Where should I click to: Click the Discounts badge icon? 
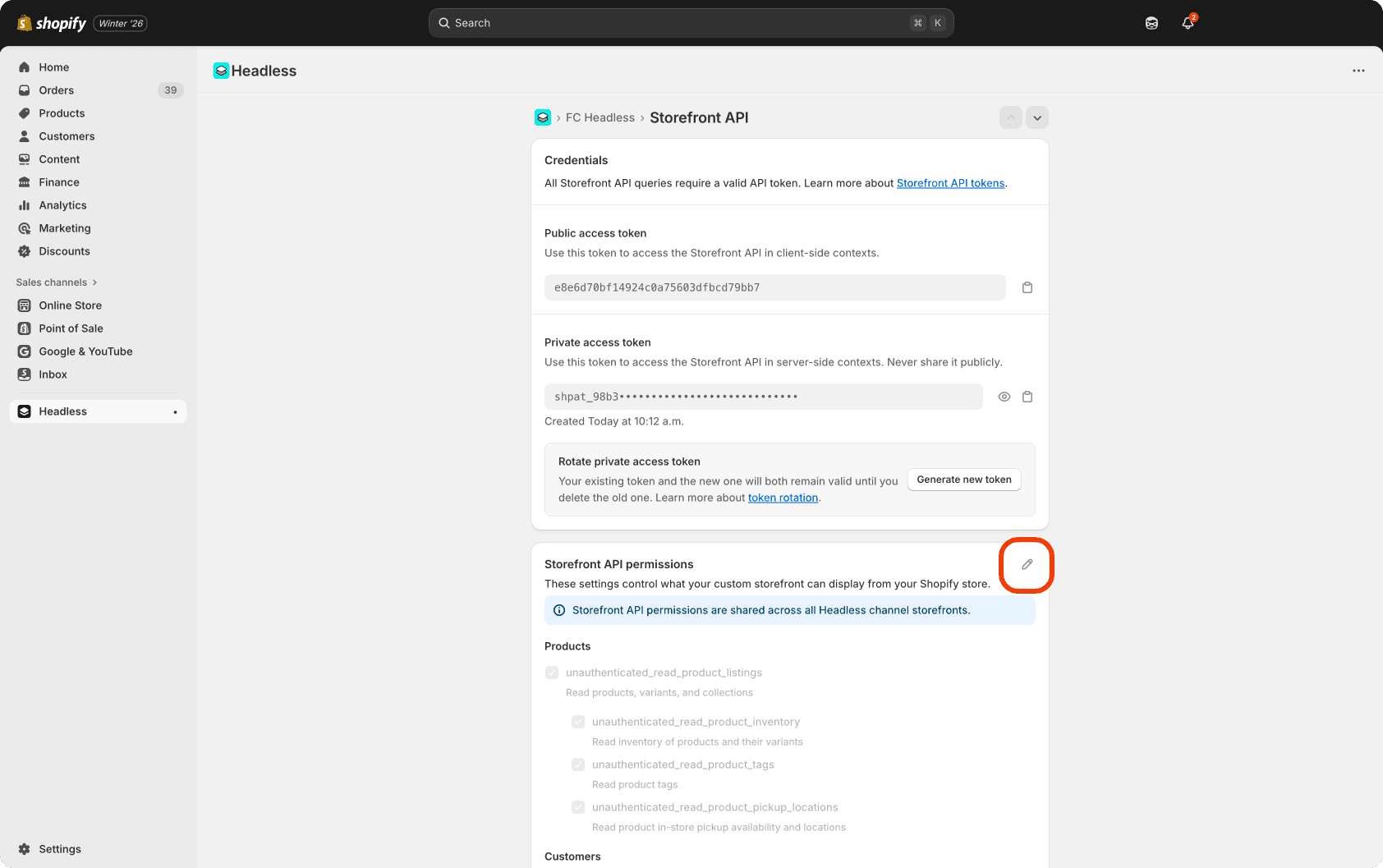pyautogui.click(x=25, y=251)
